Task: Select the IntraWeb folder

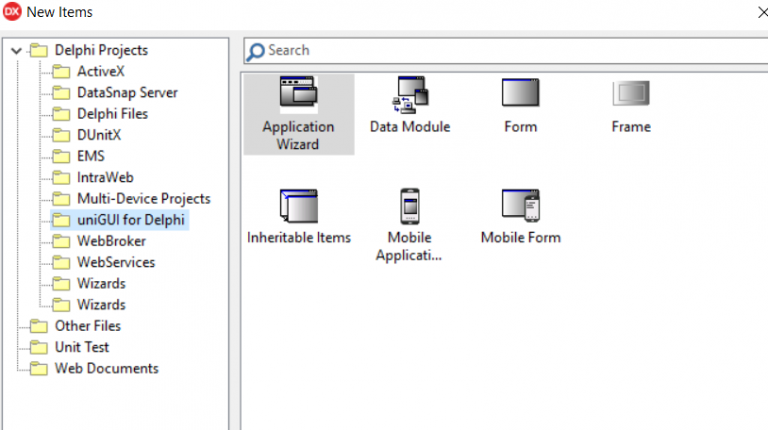Action: click(x=105, y=177)
